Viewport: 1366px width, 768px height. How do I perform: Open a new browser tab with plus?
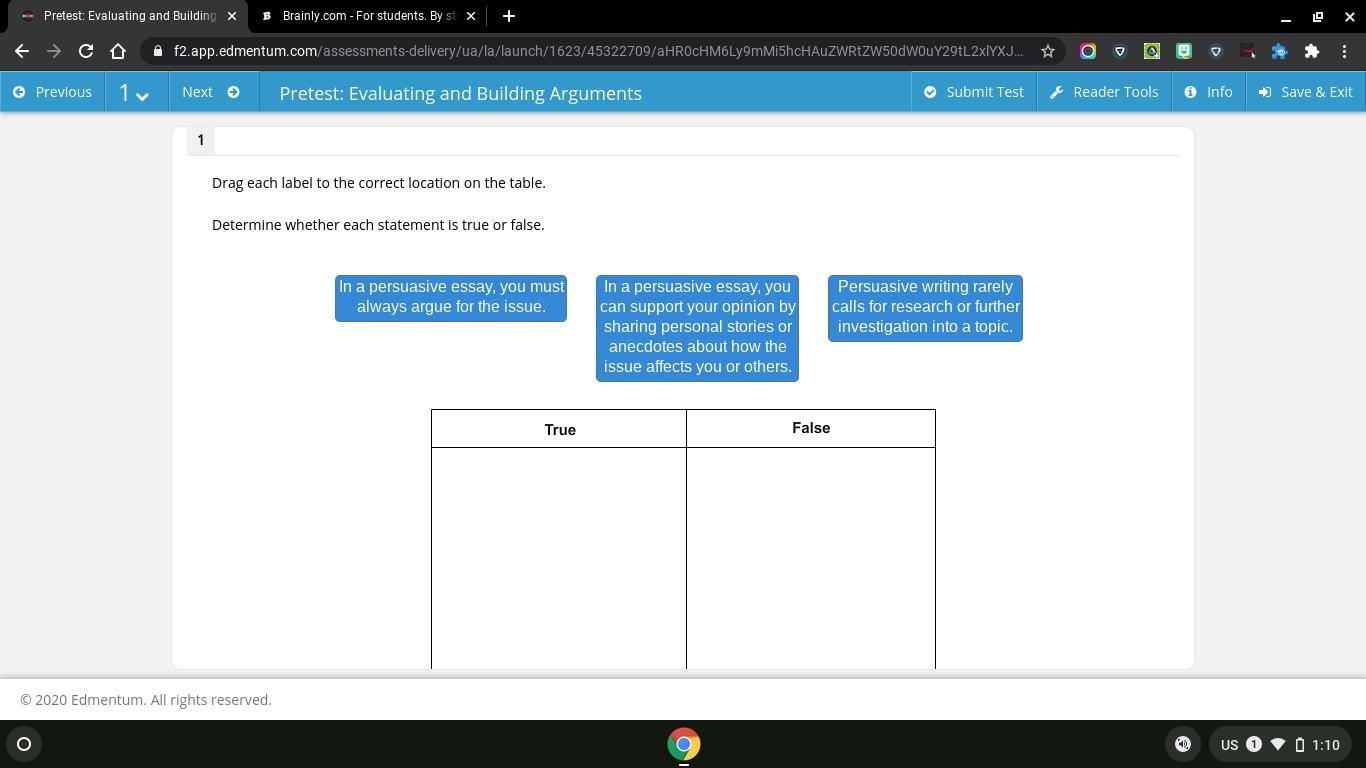click(508, 16)
